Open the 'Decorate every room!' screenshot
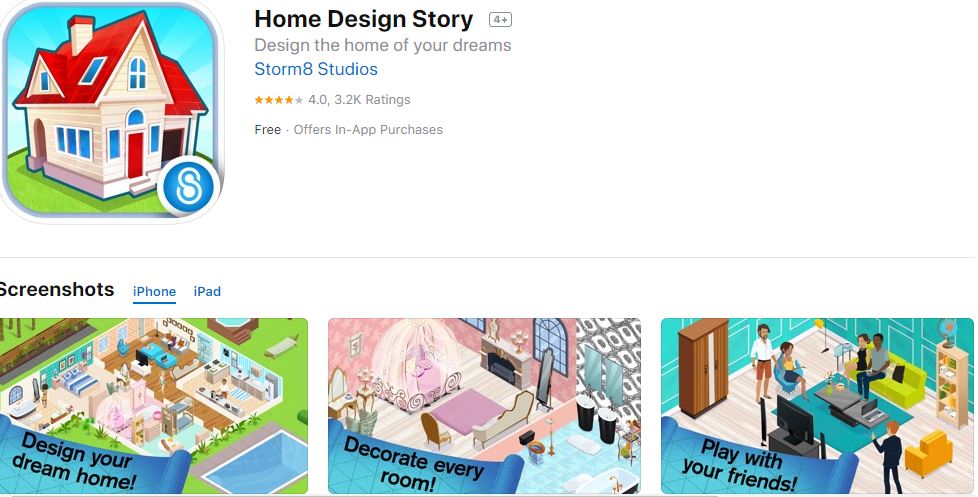The height and width of the screenshot is (497, 978). click(485, 405)
